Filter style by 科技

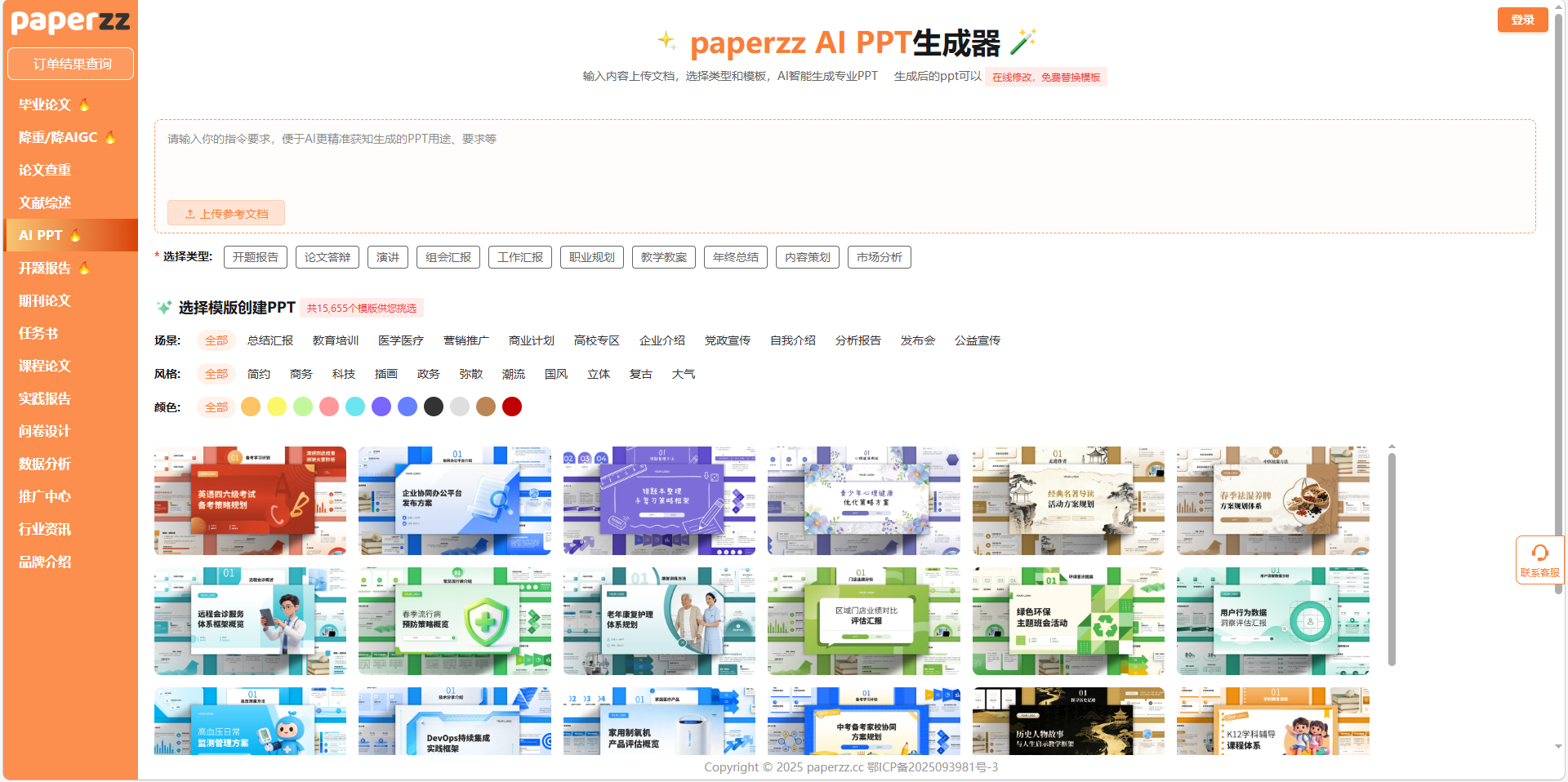tap(344, 374)
